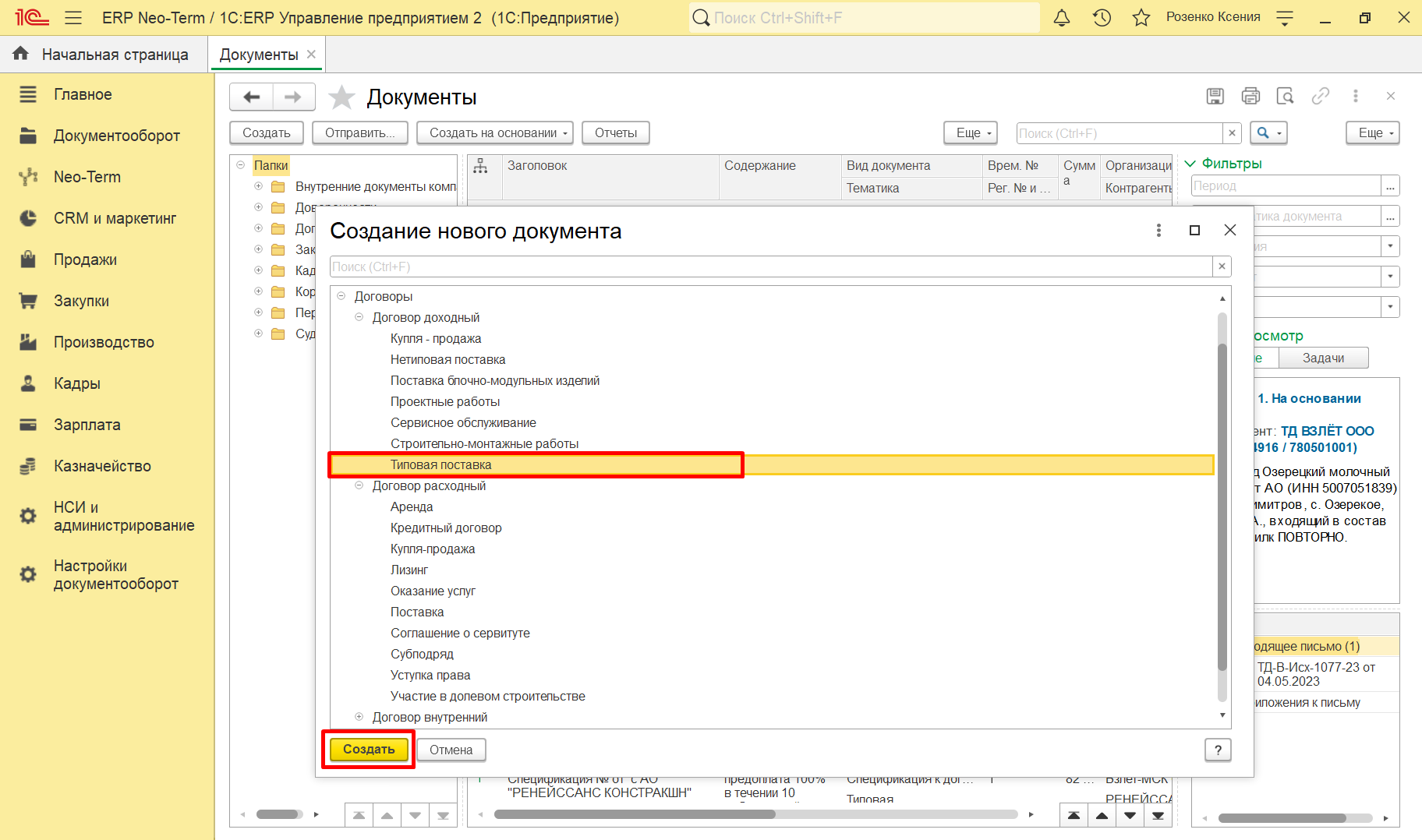Collapse the Договор расходный node

point(359,485)
